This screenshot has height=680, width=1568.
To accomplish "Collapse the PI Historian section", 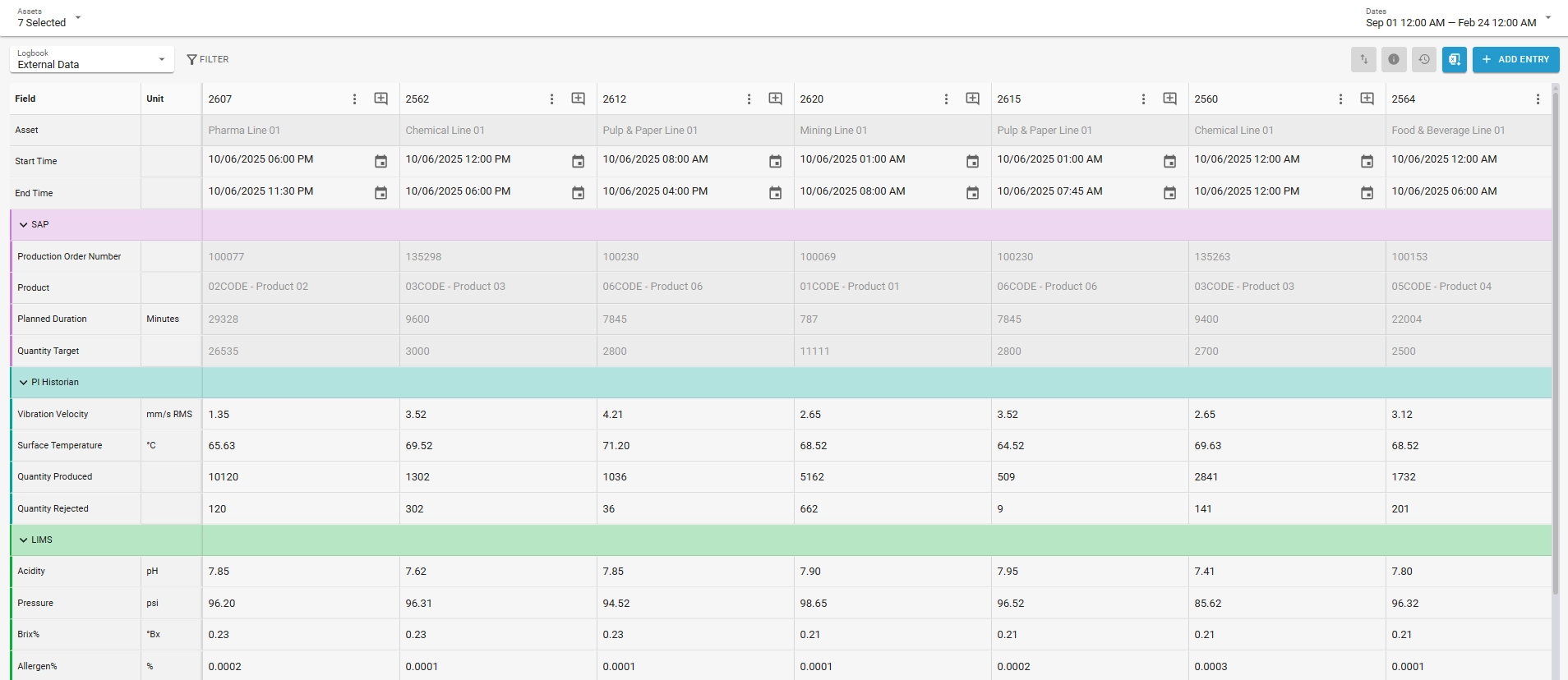I will click(x=24, y=382).
